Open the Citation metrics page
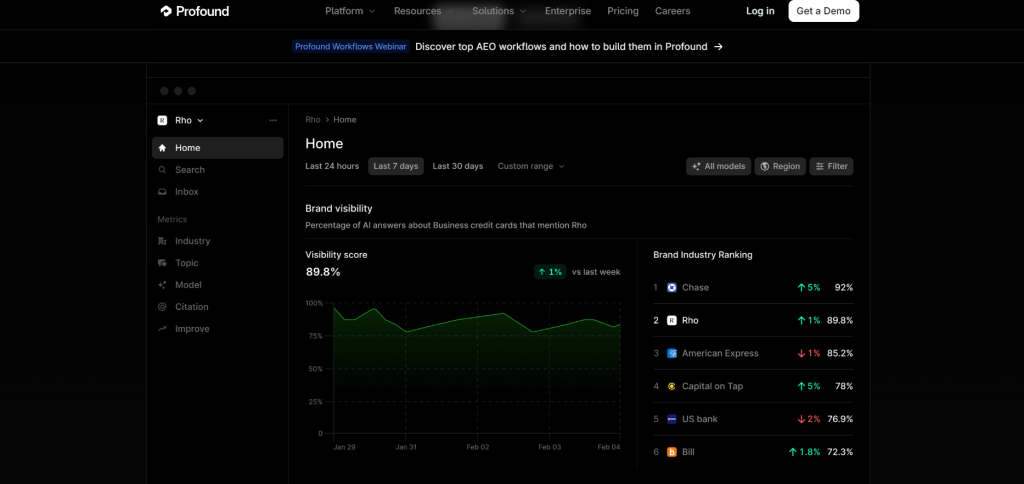The height and width of the screenshot is (484, 1024). tap(191, 307)
